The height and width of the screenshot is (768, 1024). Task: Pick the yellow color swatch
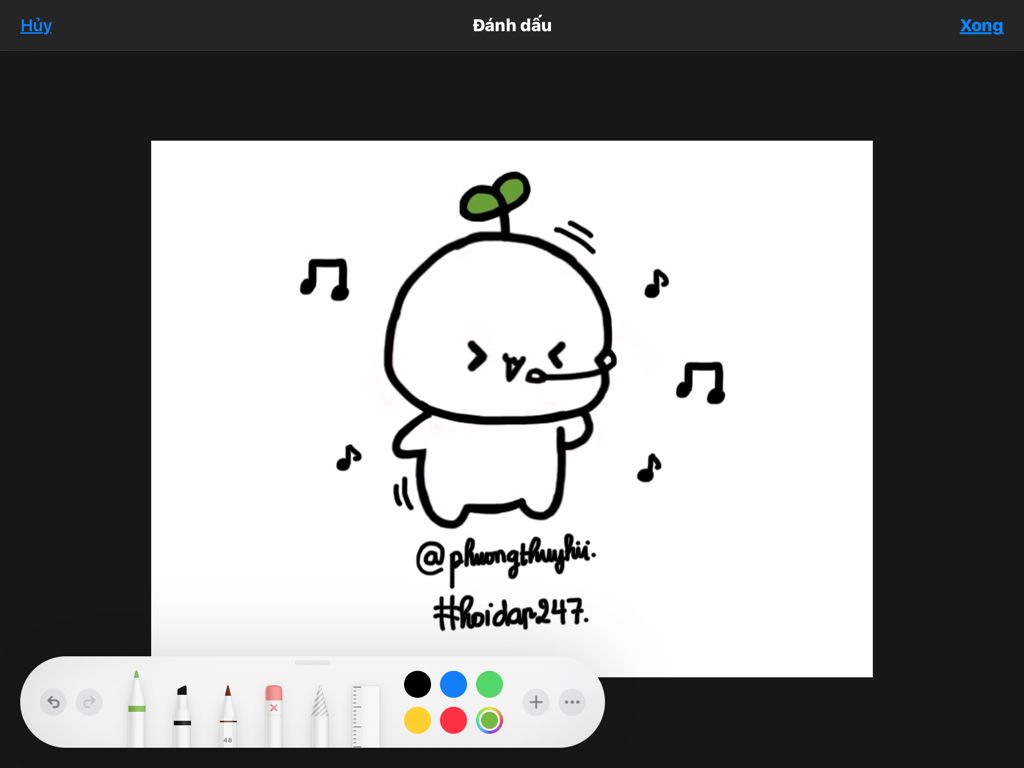(417, 720)
